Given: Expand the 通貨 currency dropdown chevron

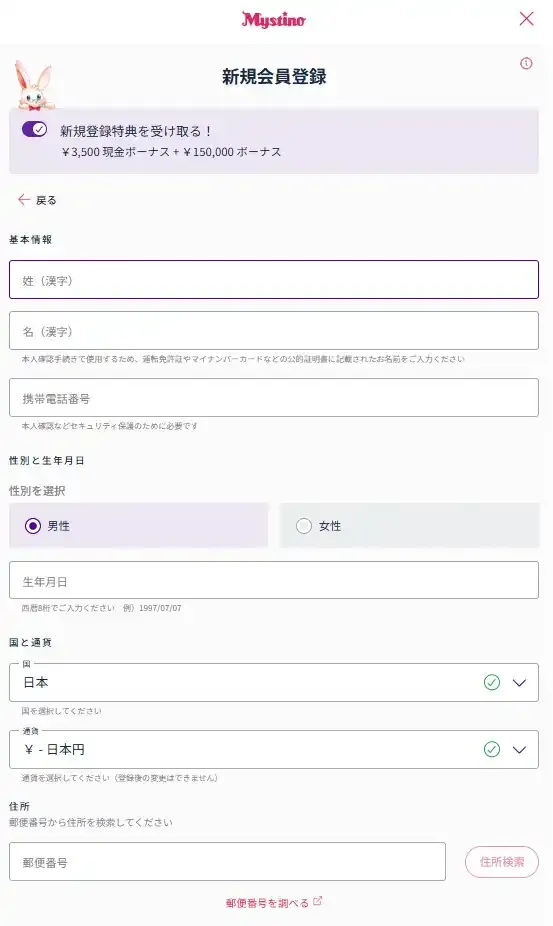Looking at the screenshot, I should (519, 750).
